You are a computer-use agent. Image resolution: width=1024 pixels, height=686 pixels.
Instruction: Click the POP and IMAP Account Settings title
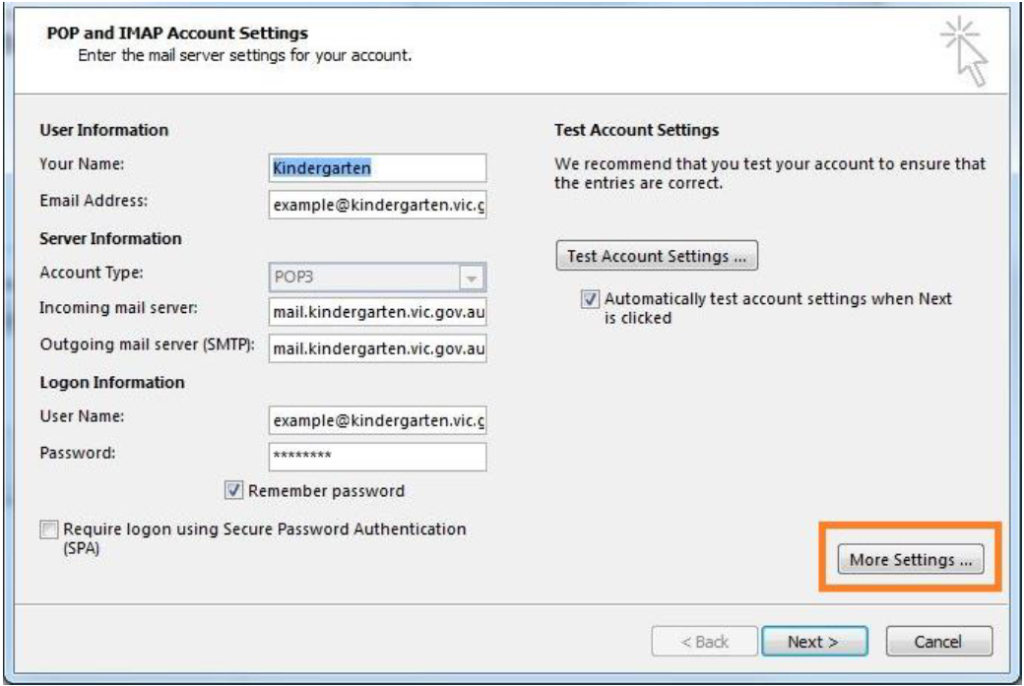tap(177, 35)
